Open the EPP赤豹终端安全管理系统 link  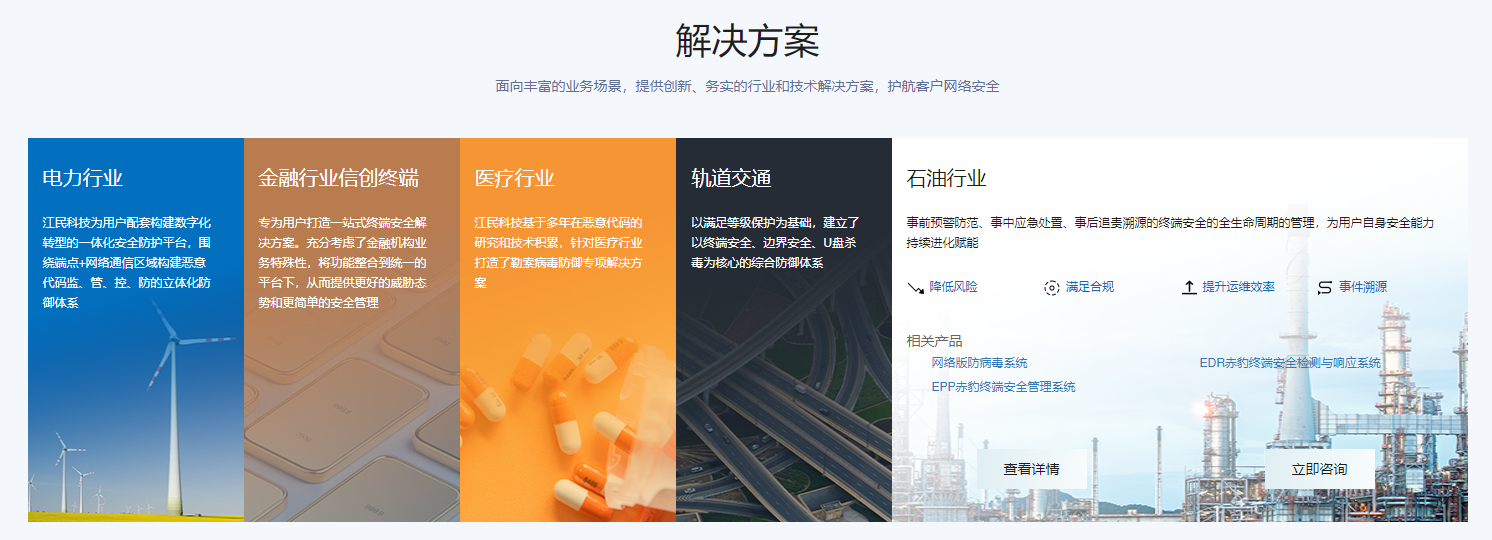[x=1003, y=387]
